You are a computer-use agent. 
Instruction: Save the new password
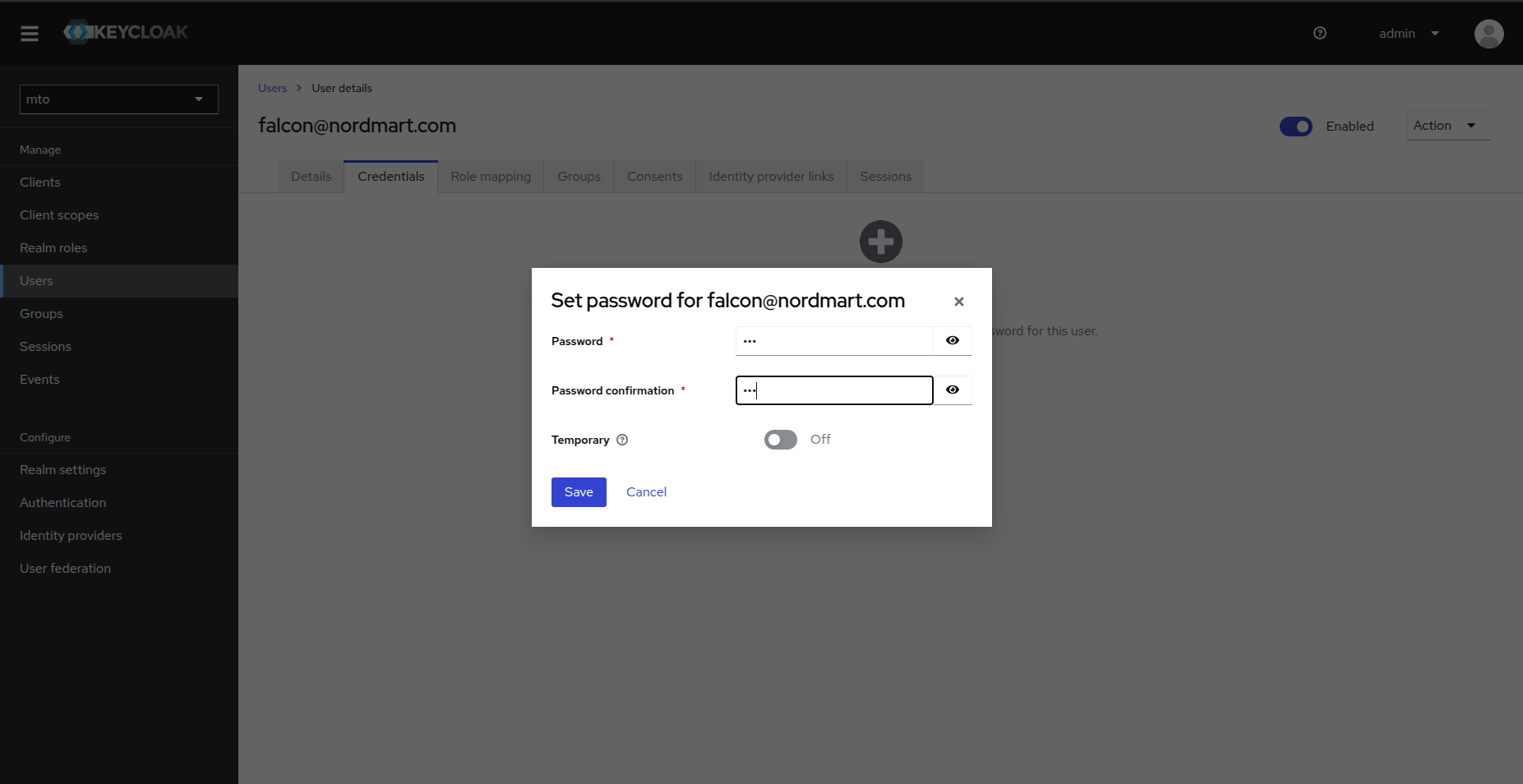pyautogui.click(x=579, y=491)
